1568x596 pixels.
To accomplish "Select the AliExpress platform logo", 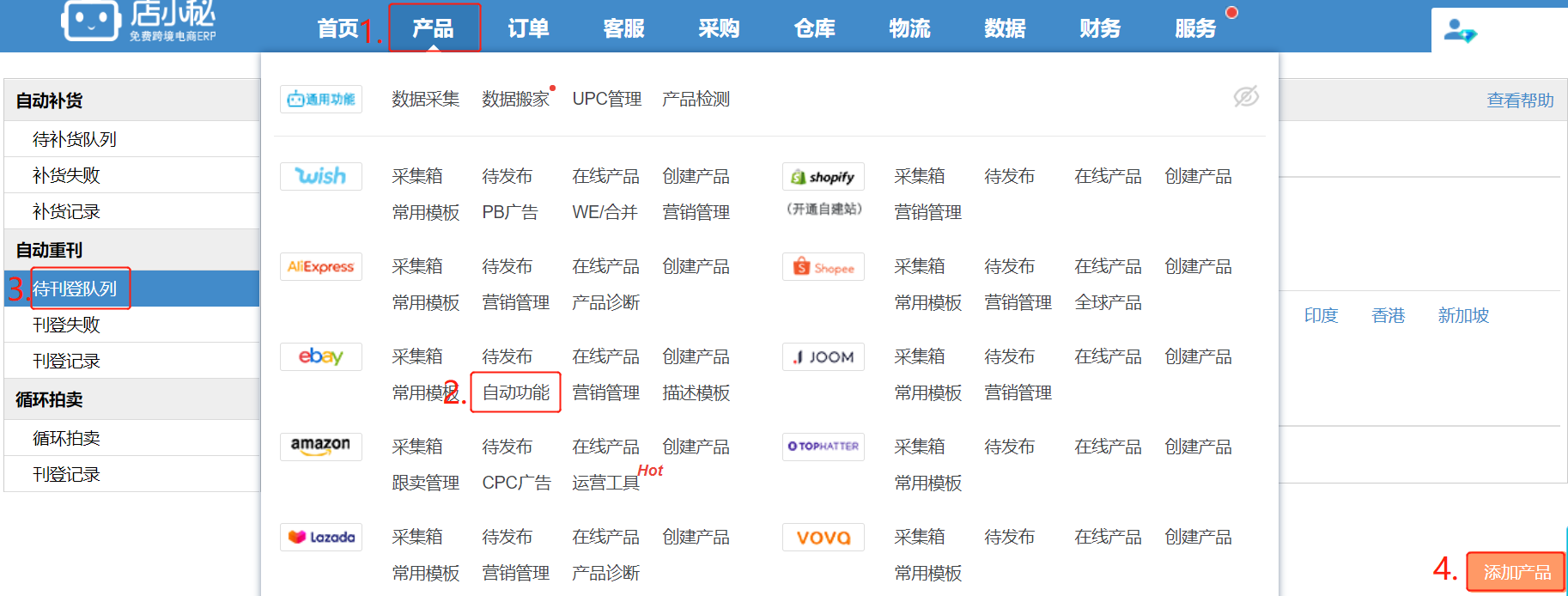I will pyautogui.click(x=321, y=266).
